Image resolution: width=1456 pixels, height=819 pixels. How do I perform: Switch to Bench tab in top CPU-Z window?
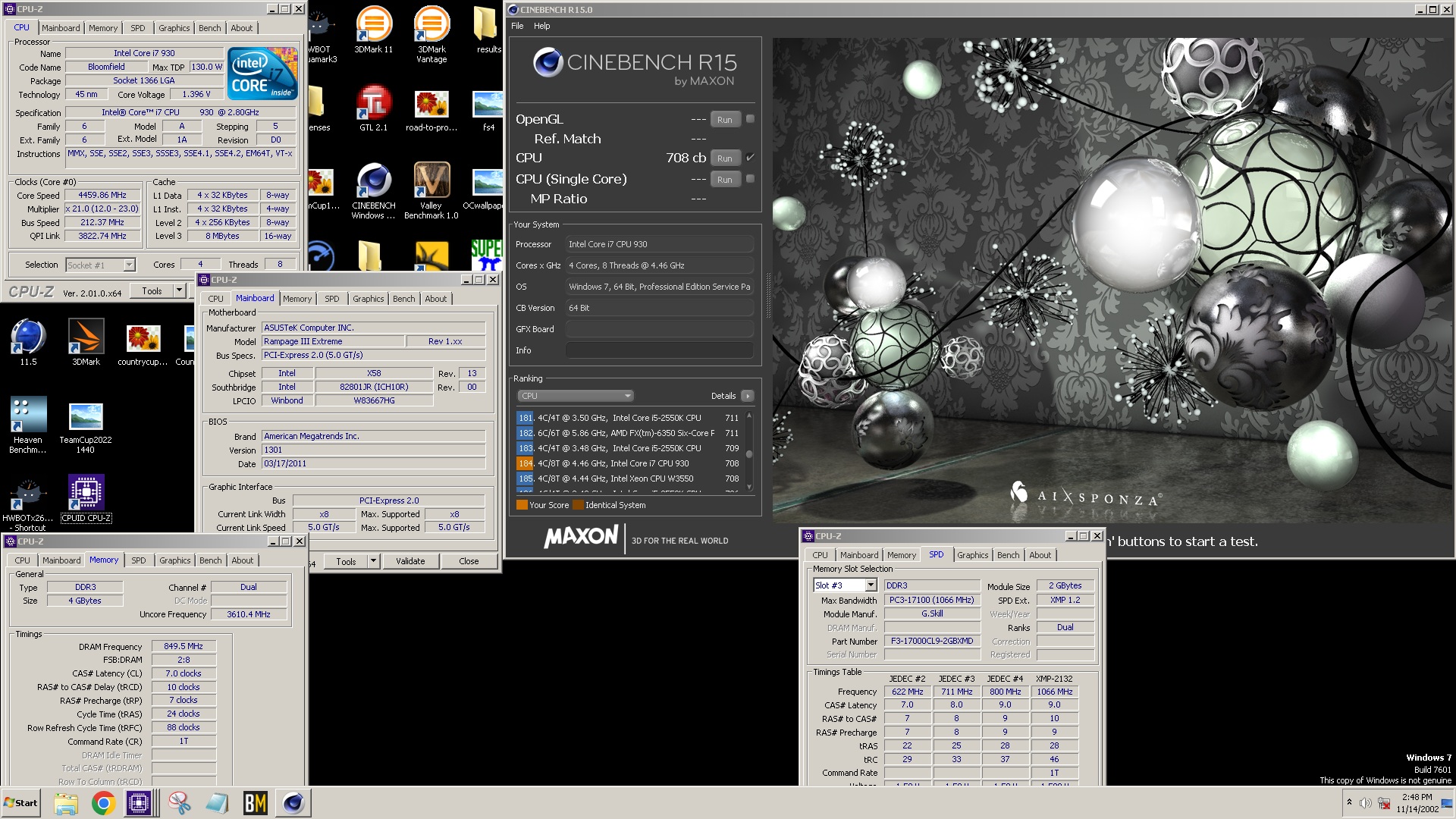210,28
